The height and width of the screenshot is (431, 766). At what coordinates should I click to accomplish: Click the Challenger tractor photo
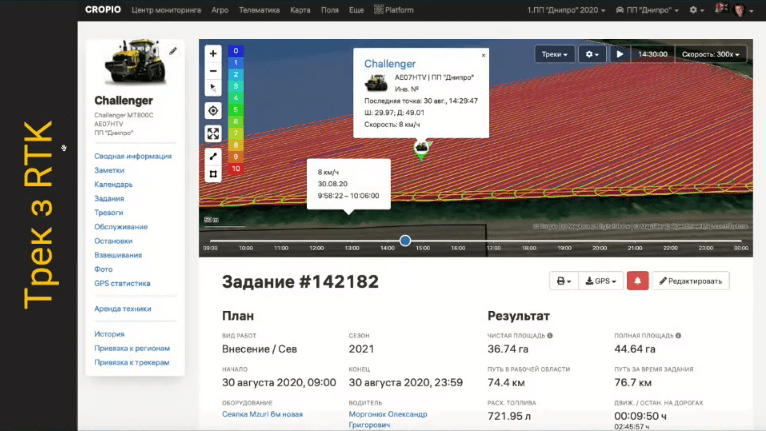click(x=135, y=62)
